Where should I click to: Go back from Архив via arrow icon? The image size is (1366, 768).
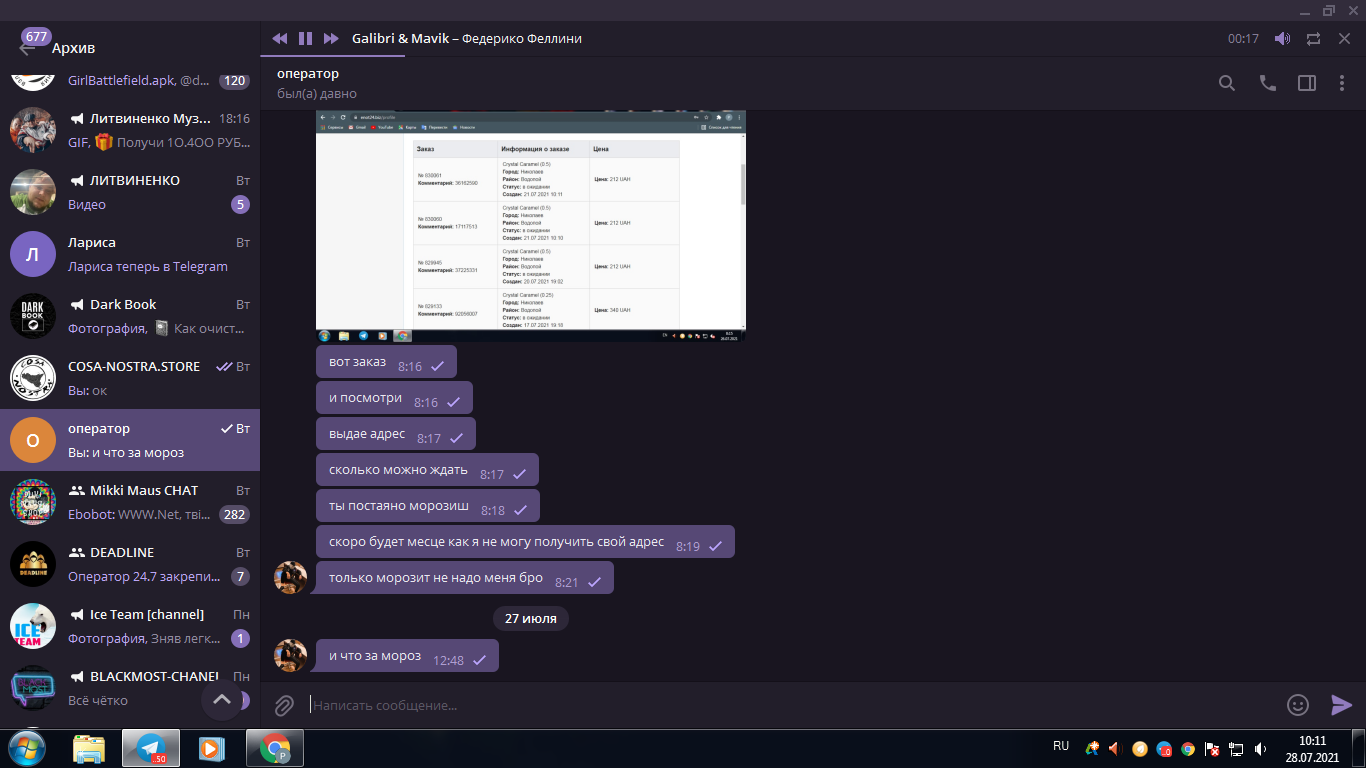(x=28, y=47)
